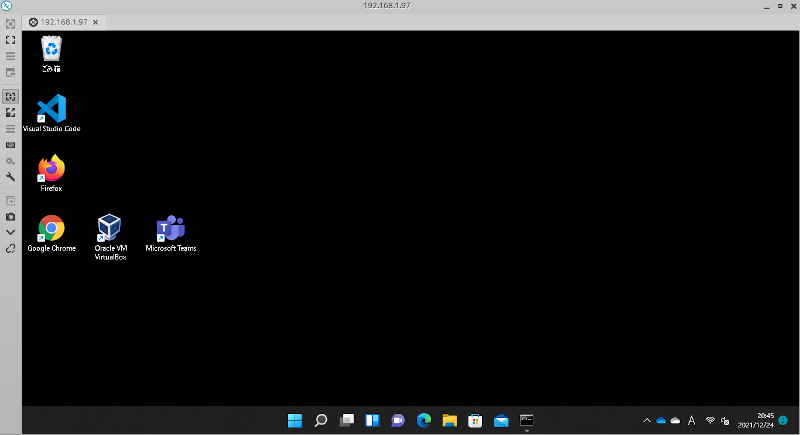Select the Google Chrome desktop icon
Viewport: 800px width, 435px height.
pos(51,229)
